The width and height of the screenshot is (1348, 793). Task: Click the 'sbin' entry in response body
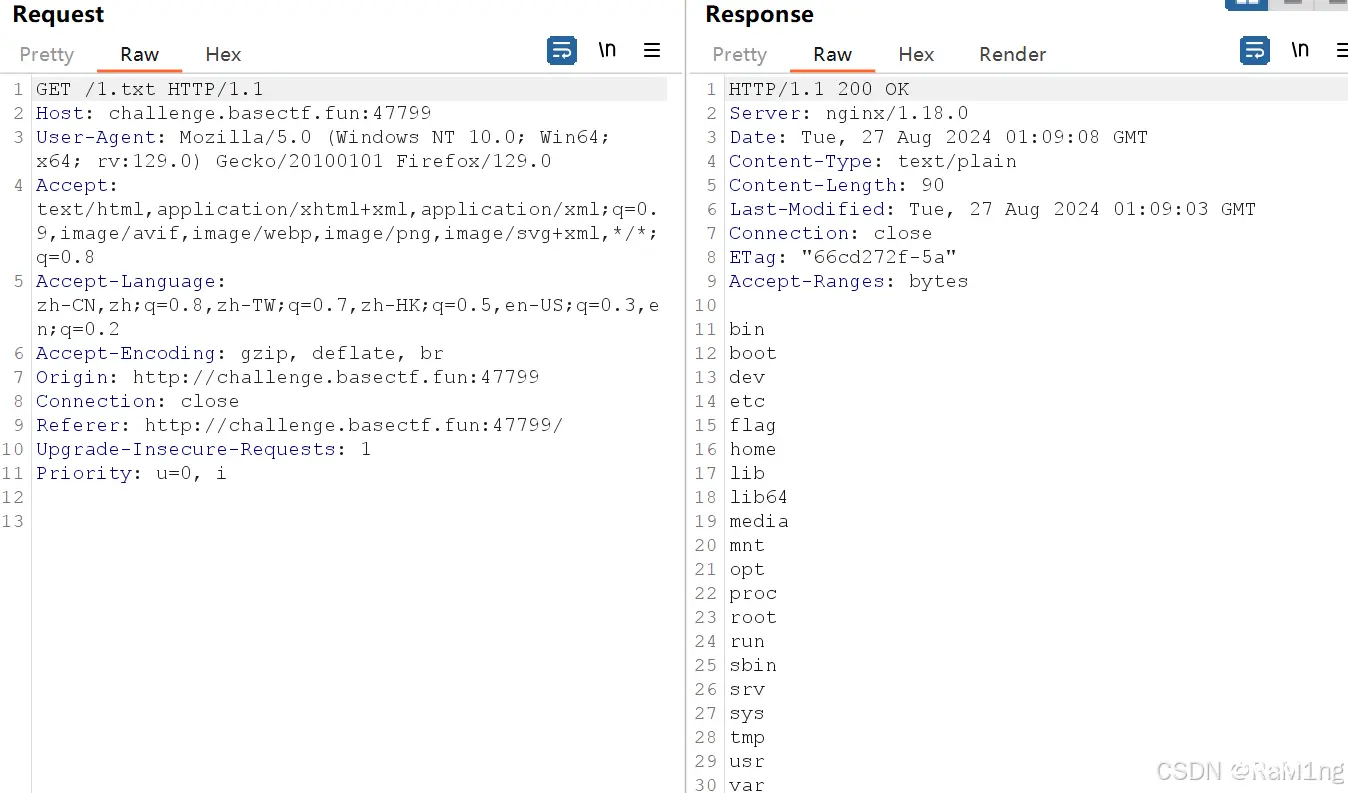753,665
